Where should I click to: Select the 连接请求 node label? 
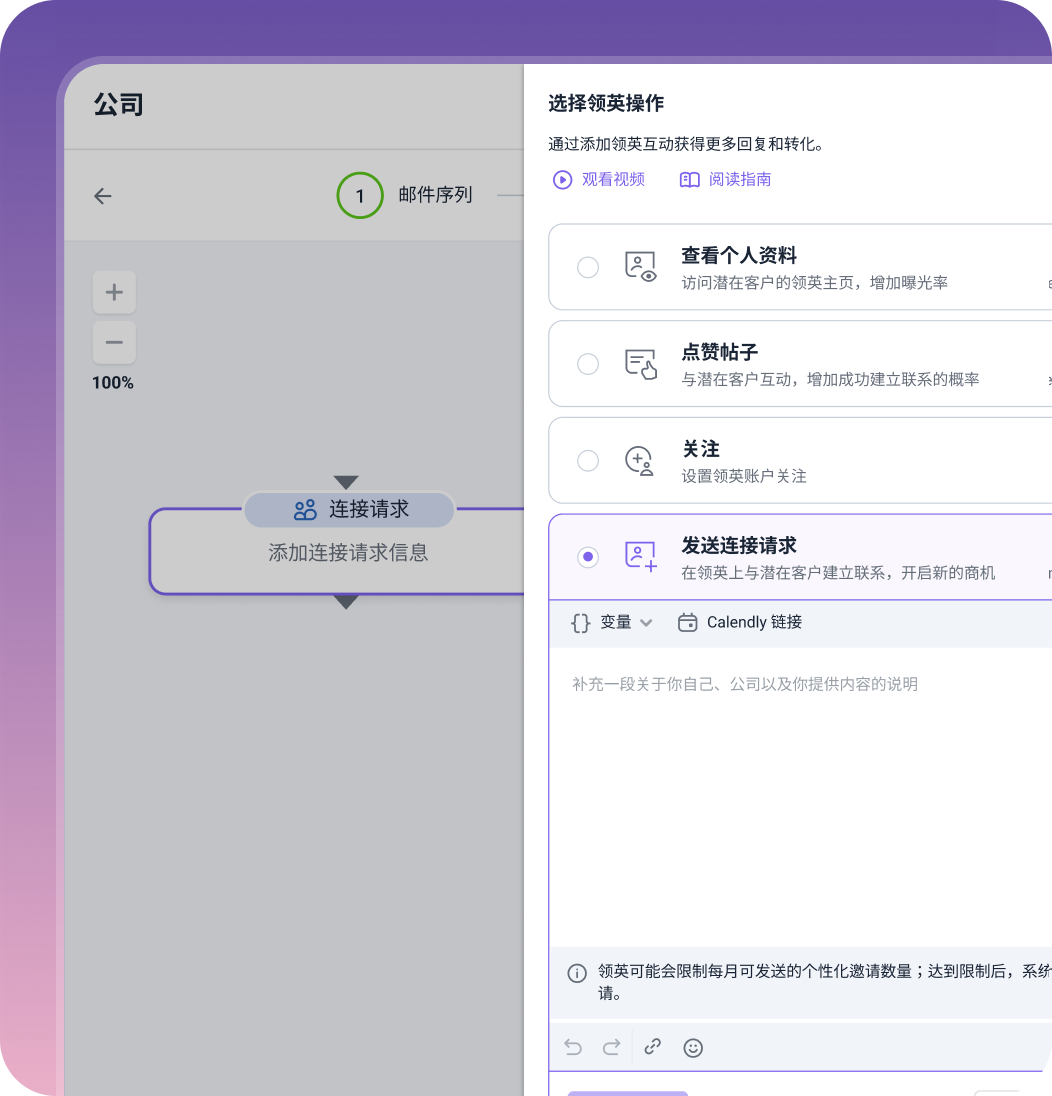[x=349, y=510]
